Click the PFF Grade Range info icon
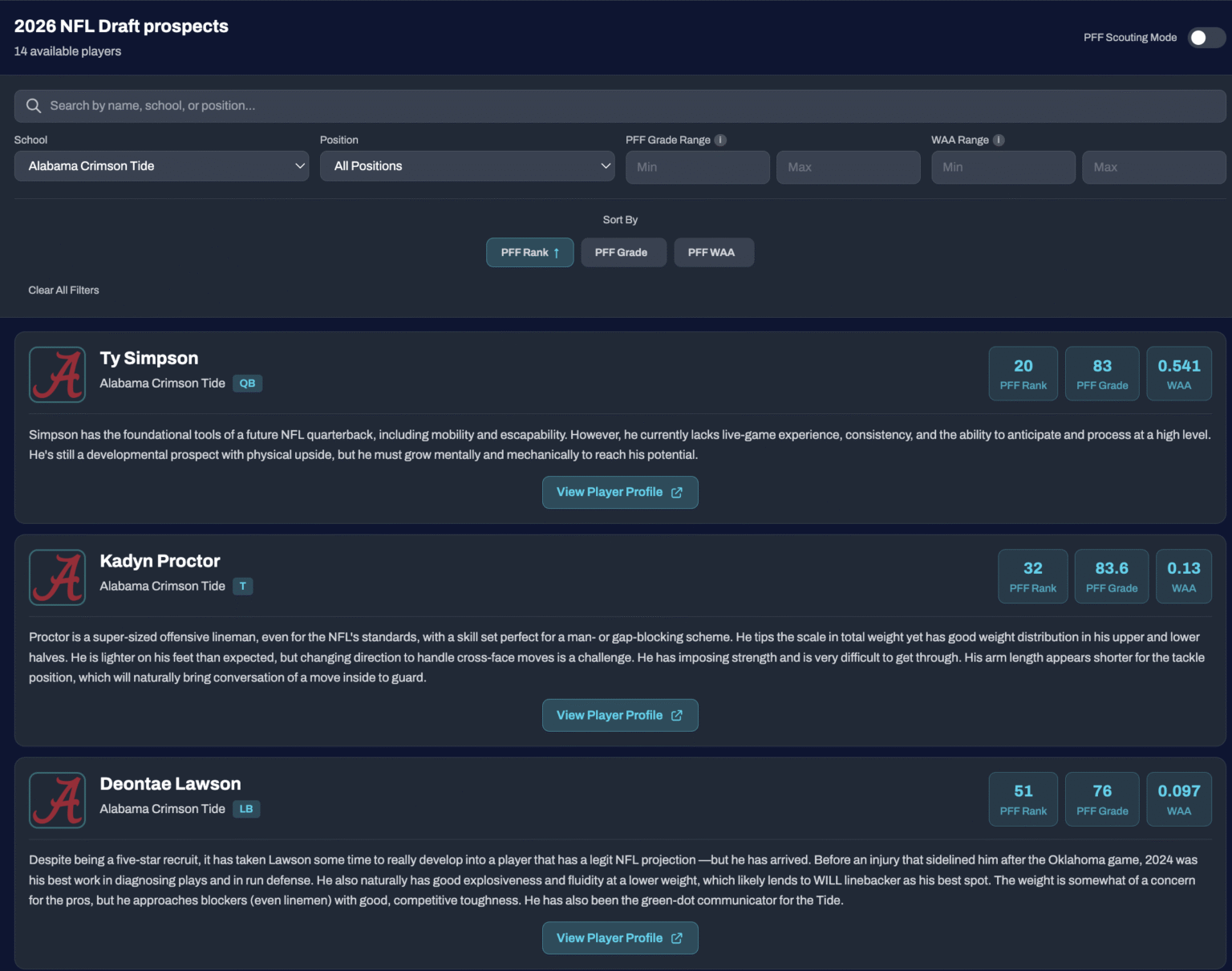This screenshot has height=971, width=1232. [720, 140]
